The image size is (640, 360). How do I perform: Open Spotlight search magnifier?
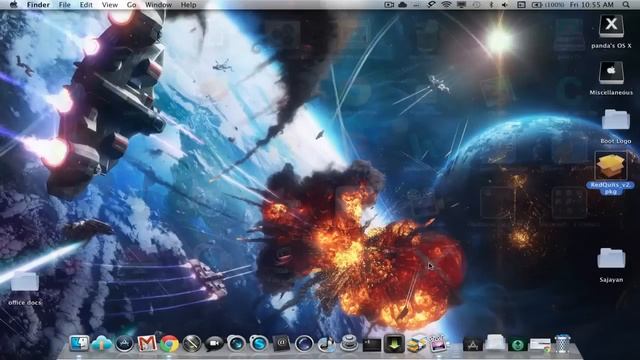626,4
